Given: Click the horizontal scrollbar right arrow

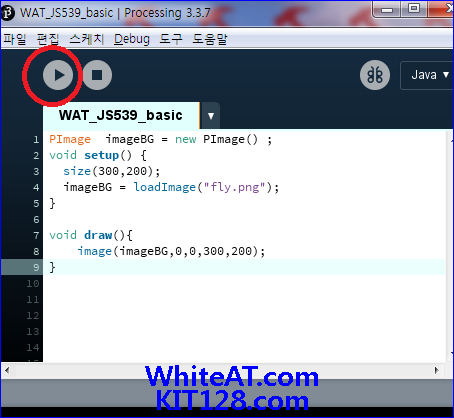Looking at the screenshot, I should [436, 370].
